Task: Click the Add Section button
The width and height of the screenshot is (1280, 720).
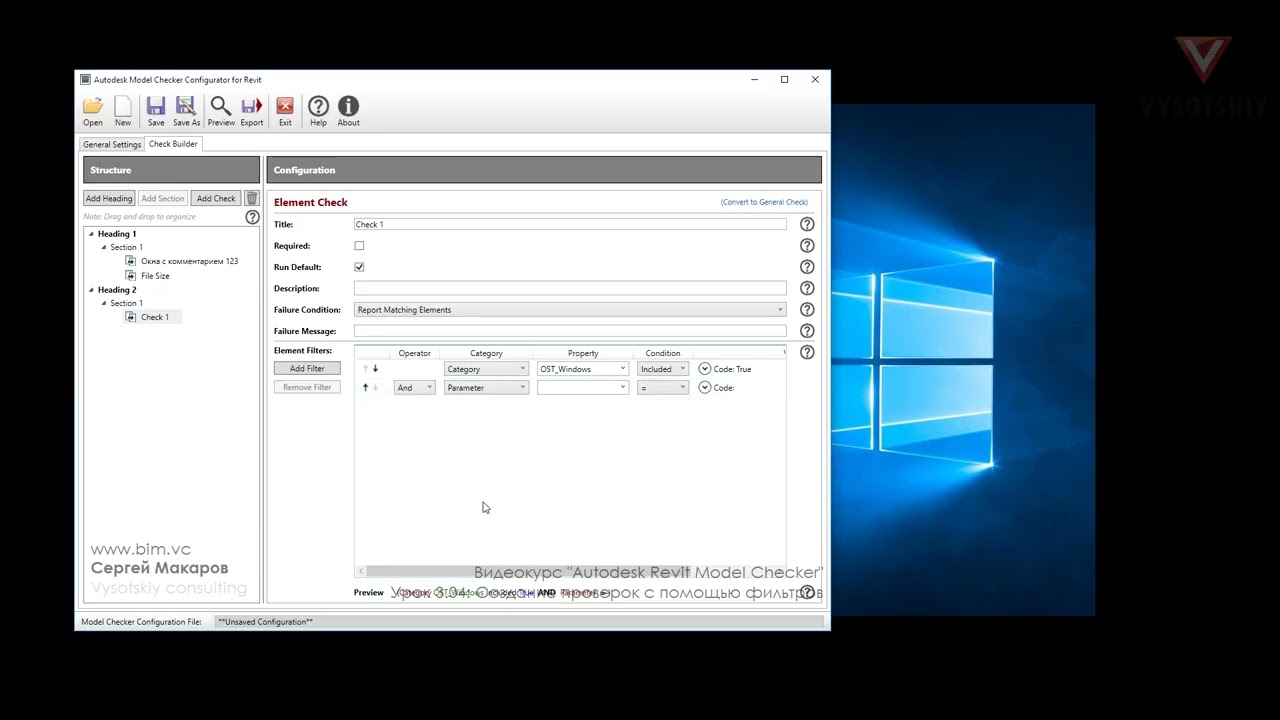Action: coord(162,198)
